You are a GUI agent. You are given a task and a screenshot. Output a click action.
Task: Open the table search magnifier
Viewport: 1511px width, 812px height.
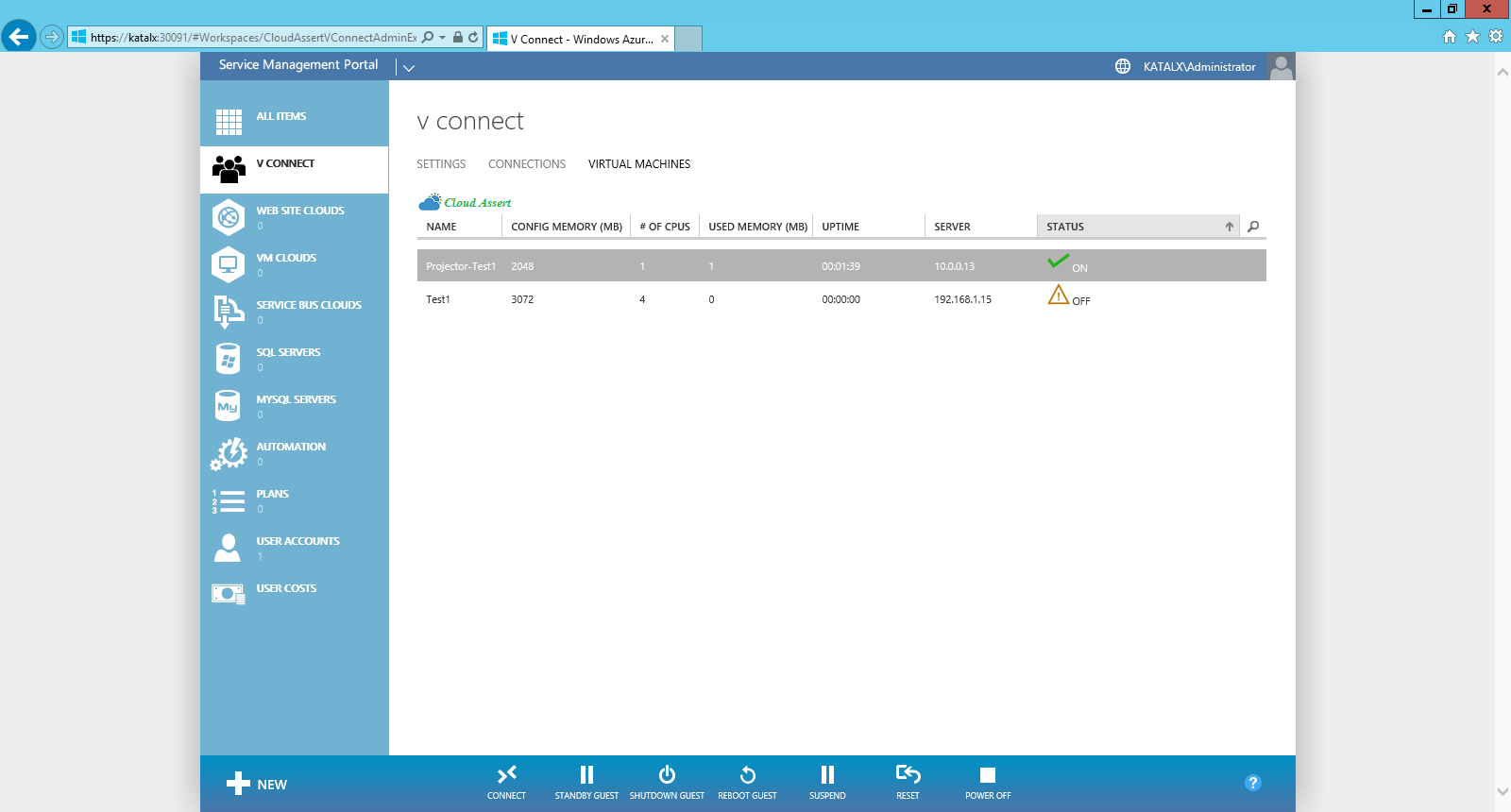click(1253, 227)
